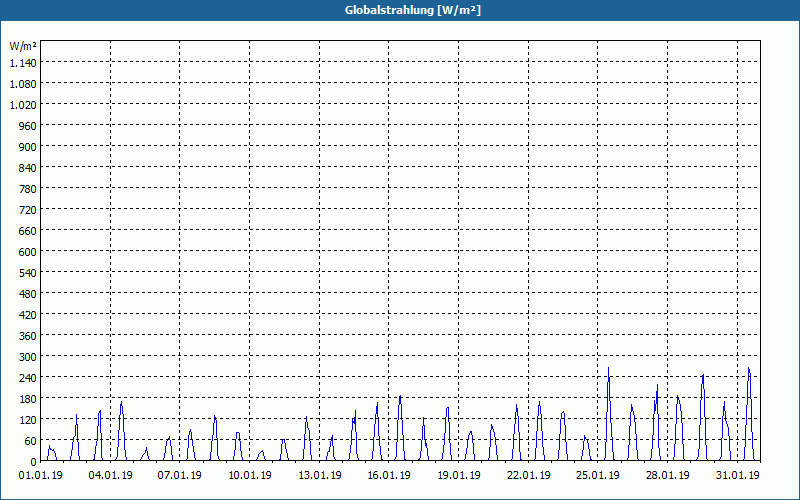This screenshot has height=500, width=800.
Task: Click the 600 y-axis label
Action: [28, 252]
